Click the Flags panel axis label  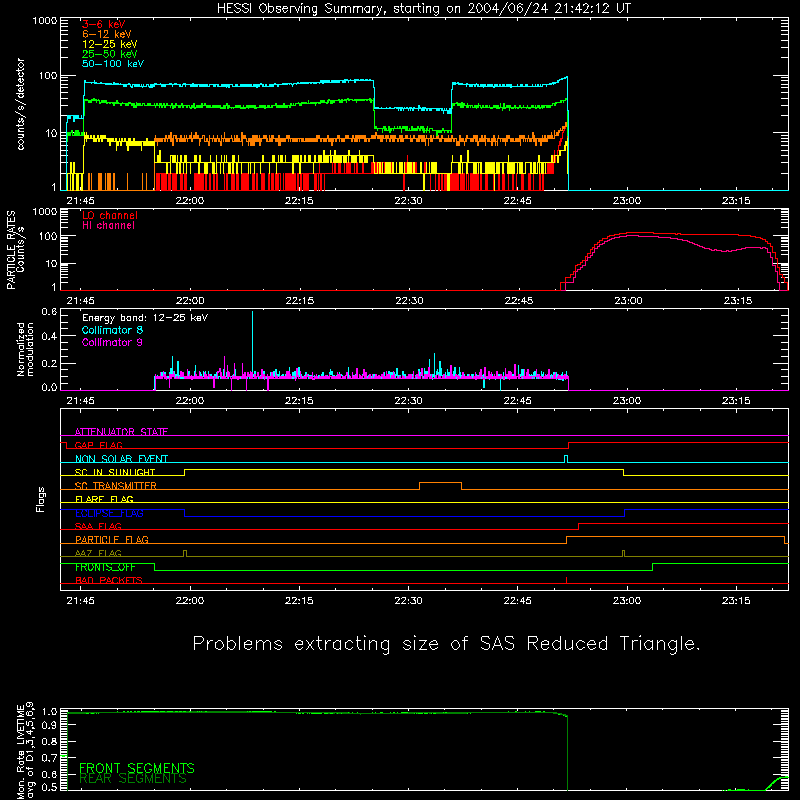pyautogui.click(x=41, y=499)
